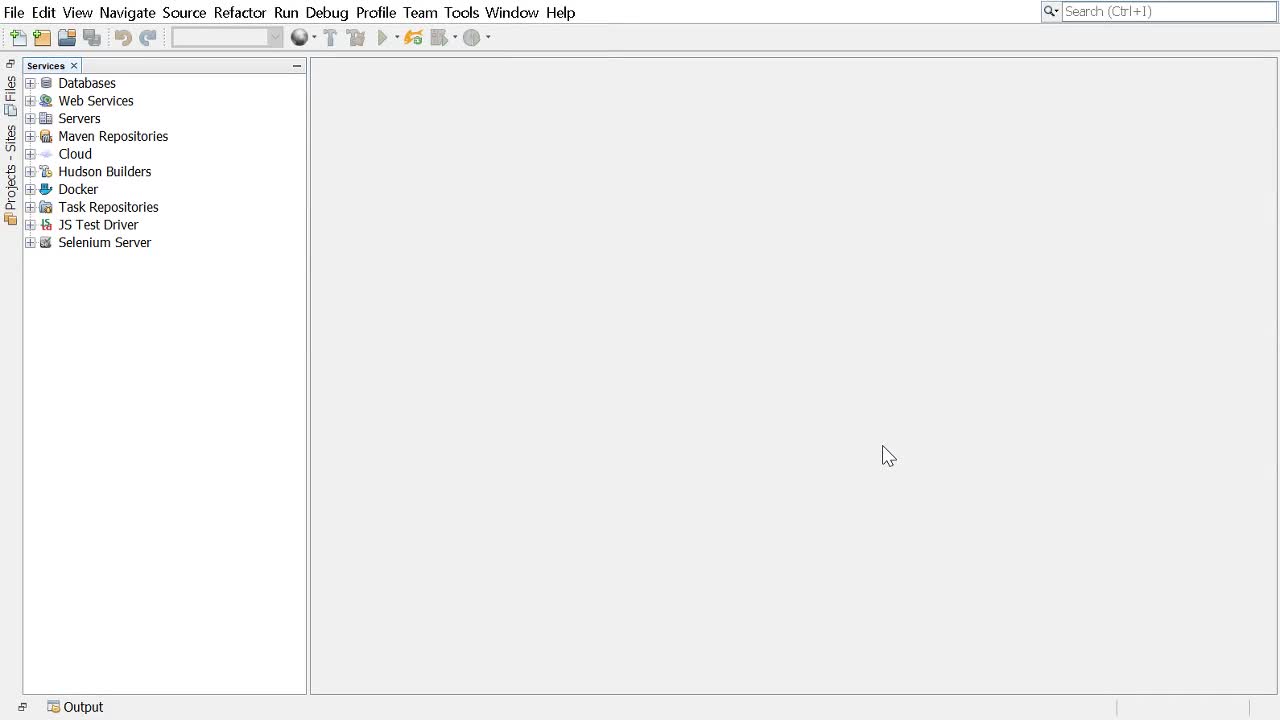Select the Docker tree label
Screen dimensions: 1280x720
point(78,189)
